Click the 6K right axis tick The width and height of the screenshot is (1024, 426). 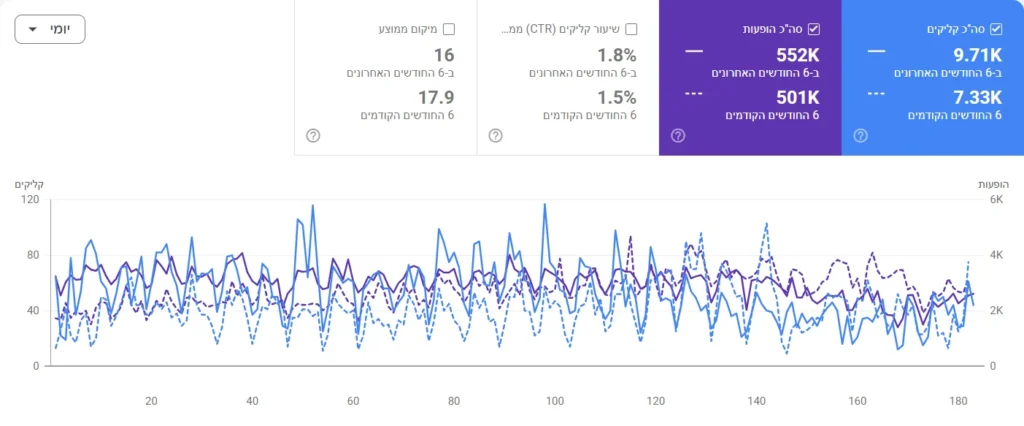996,200
